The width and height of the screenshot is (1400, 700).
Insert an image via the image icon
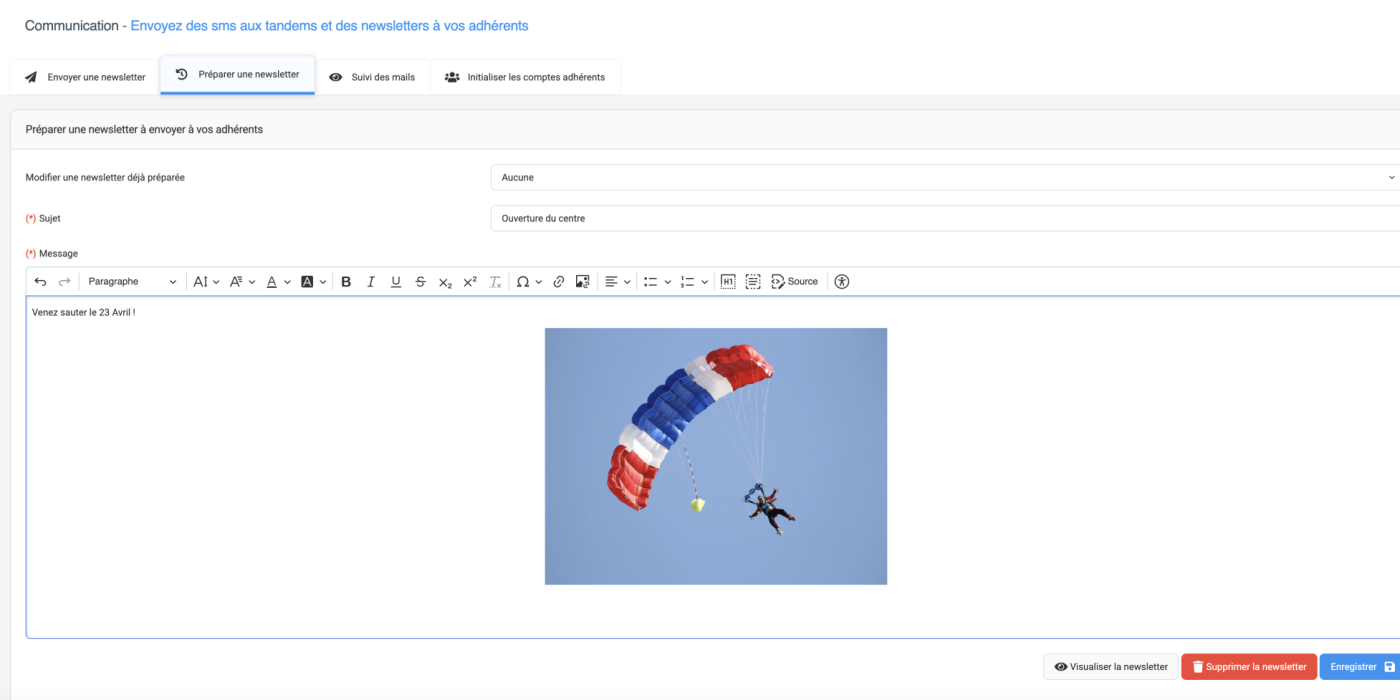point(583,282)
